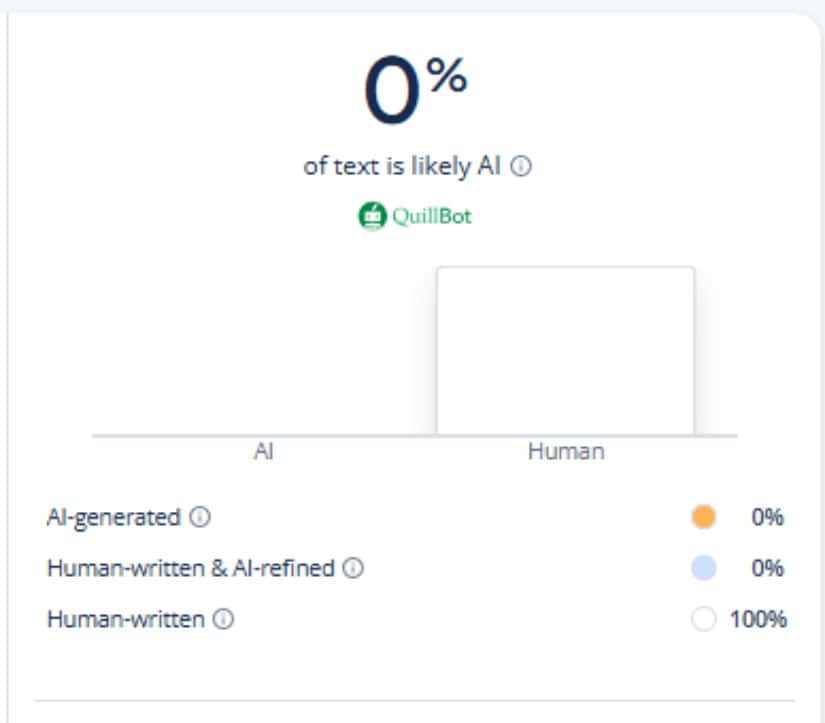Viewport: 825px width, 723px height.
Task: Click the 0% value in AI-generated row
Action: click(768, 517)
